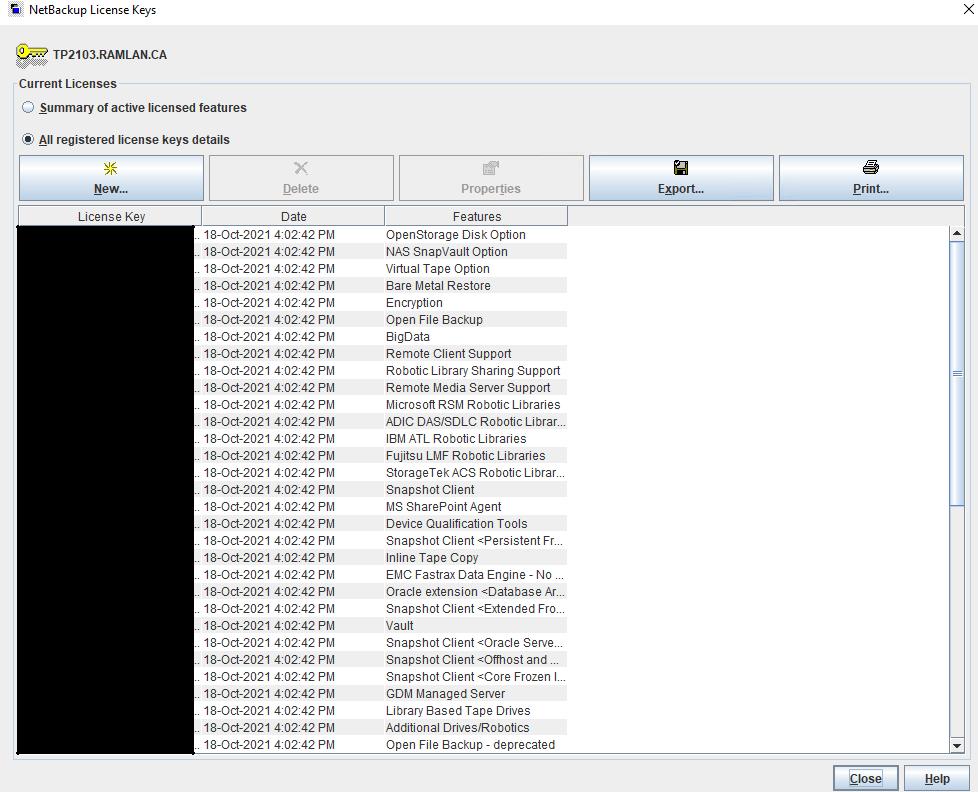Click the yellow key icon beside TP2103.RAMLAN.CA

click(x=32, y=55)
